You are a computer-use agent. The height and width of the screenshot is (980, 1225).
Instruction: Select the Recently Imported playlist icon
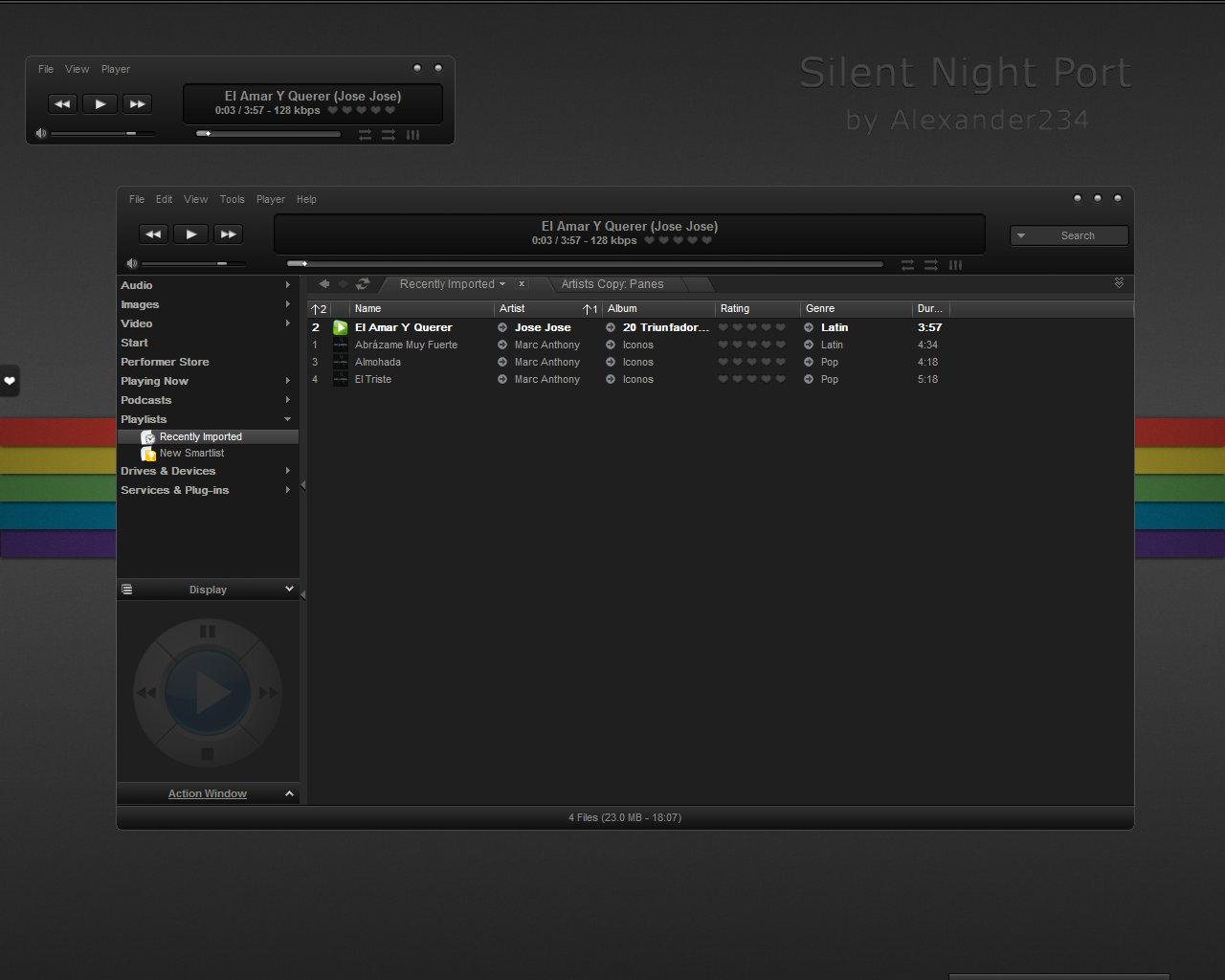click(x=148, y=435)
